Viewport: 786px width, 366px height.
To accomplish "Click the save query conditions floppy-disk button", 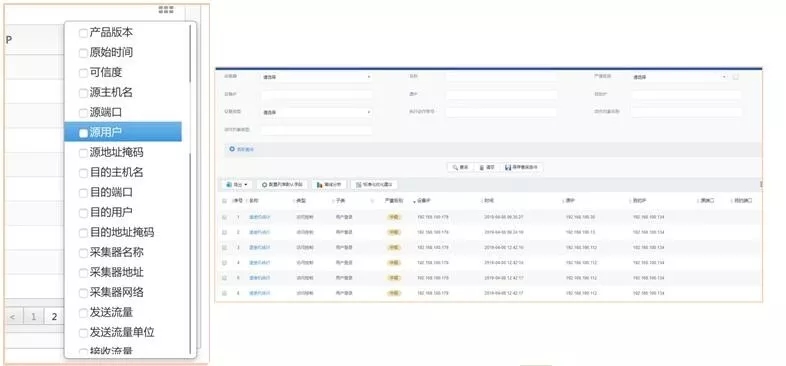I will (522, 167).
